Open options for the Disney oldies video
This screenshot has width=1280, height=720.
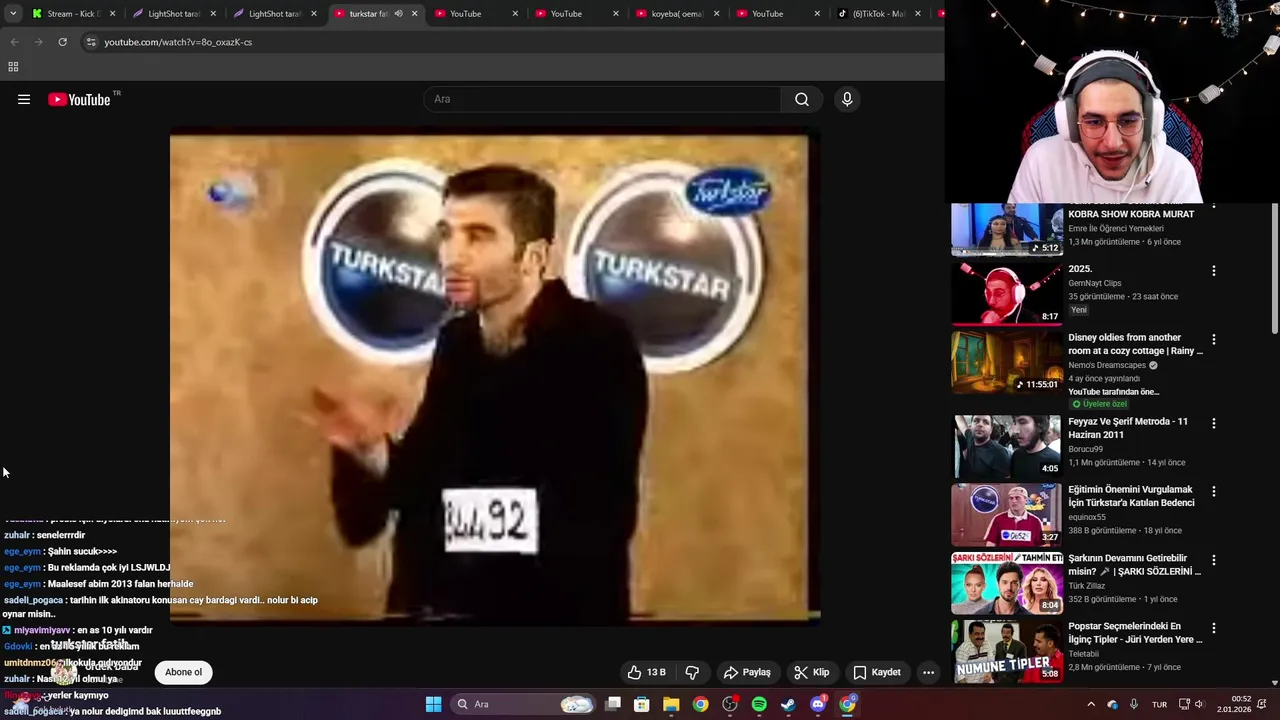click(1214, 340)
